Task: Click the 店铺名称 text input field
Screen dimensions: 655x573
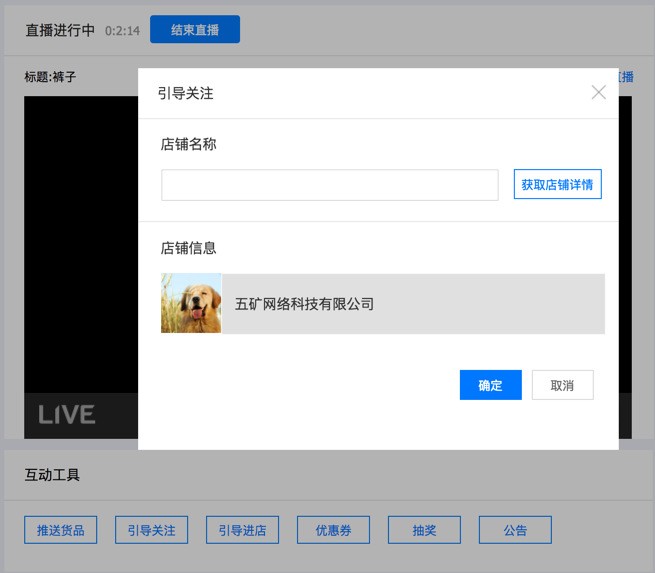Action: coord(329,185)
